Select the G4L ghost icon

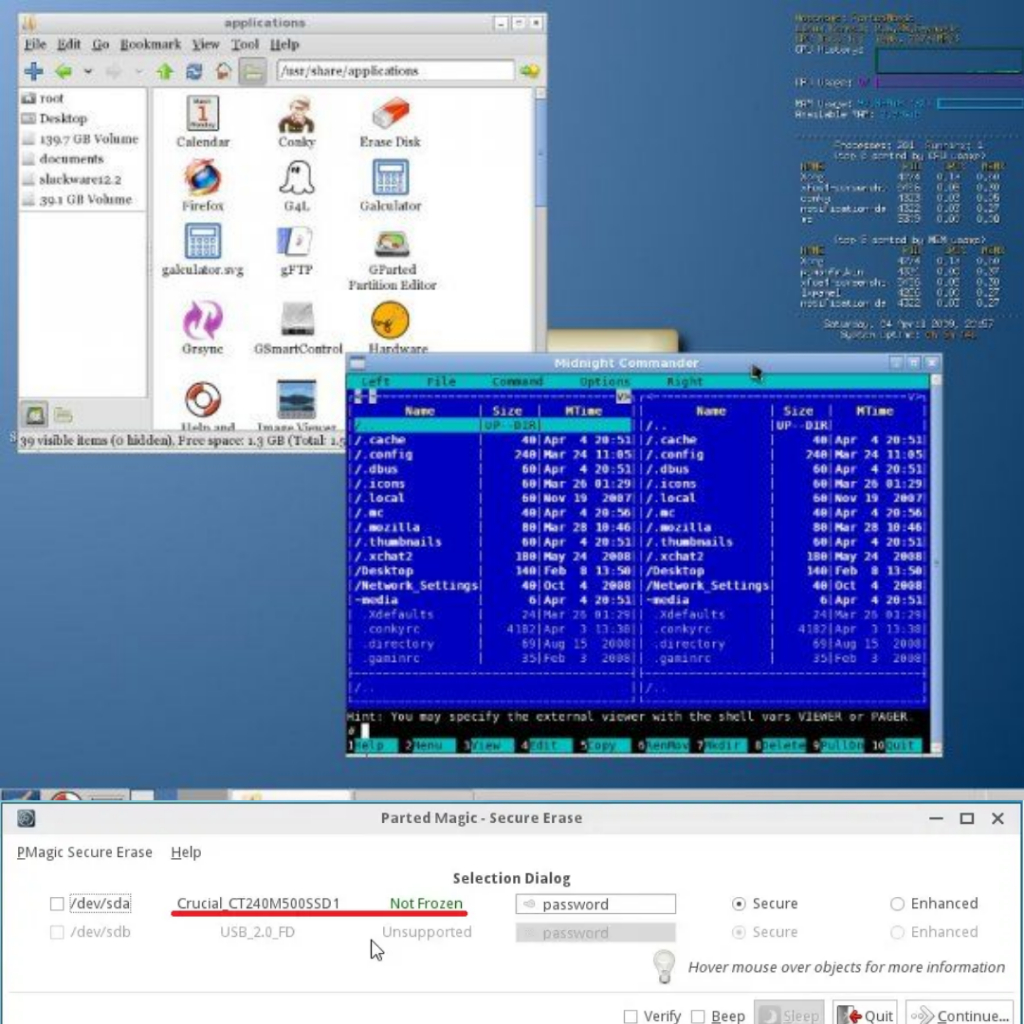tap(296, 178)
